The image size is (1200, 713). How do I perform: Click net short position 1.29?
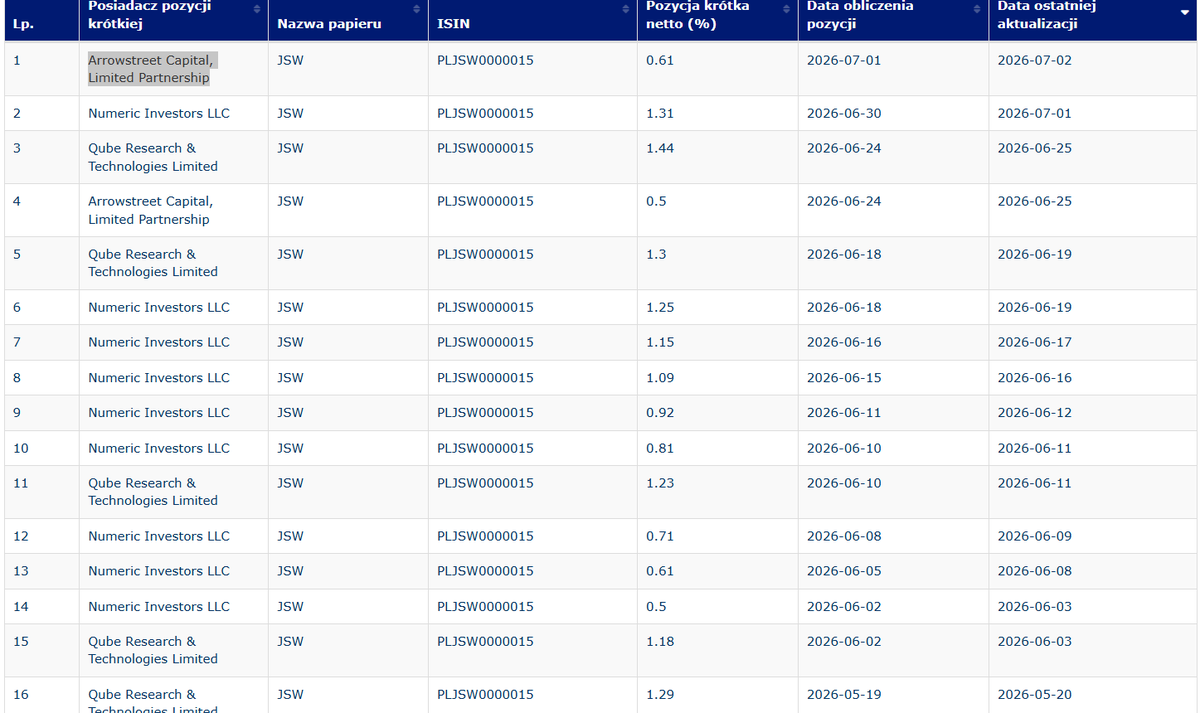pos(660,695)
